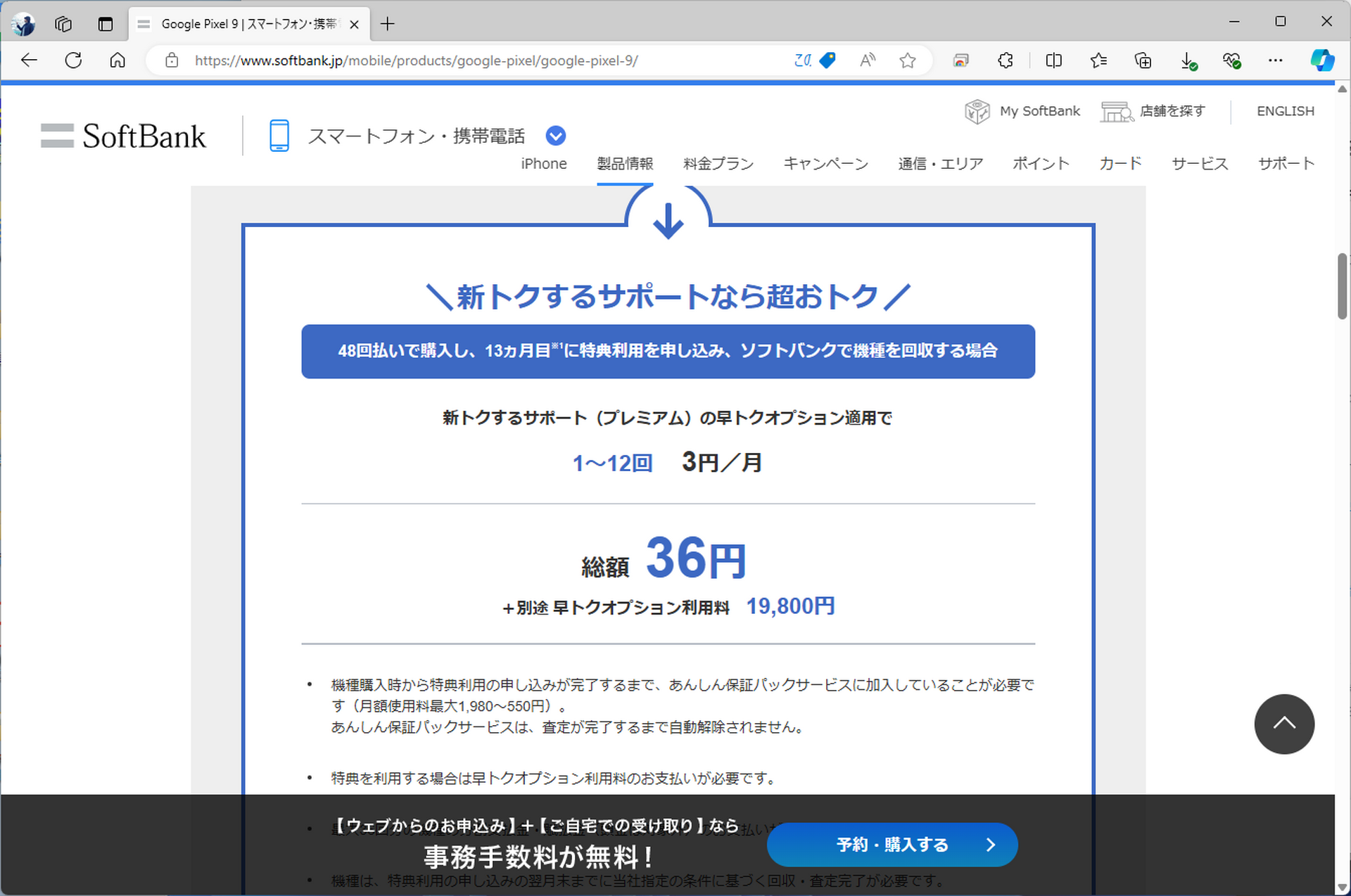Open the 料金プラン menu
Screen dimensions: 1351x896
pos(718,164)
